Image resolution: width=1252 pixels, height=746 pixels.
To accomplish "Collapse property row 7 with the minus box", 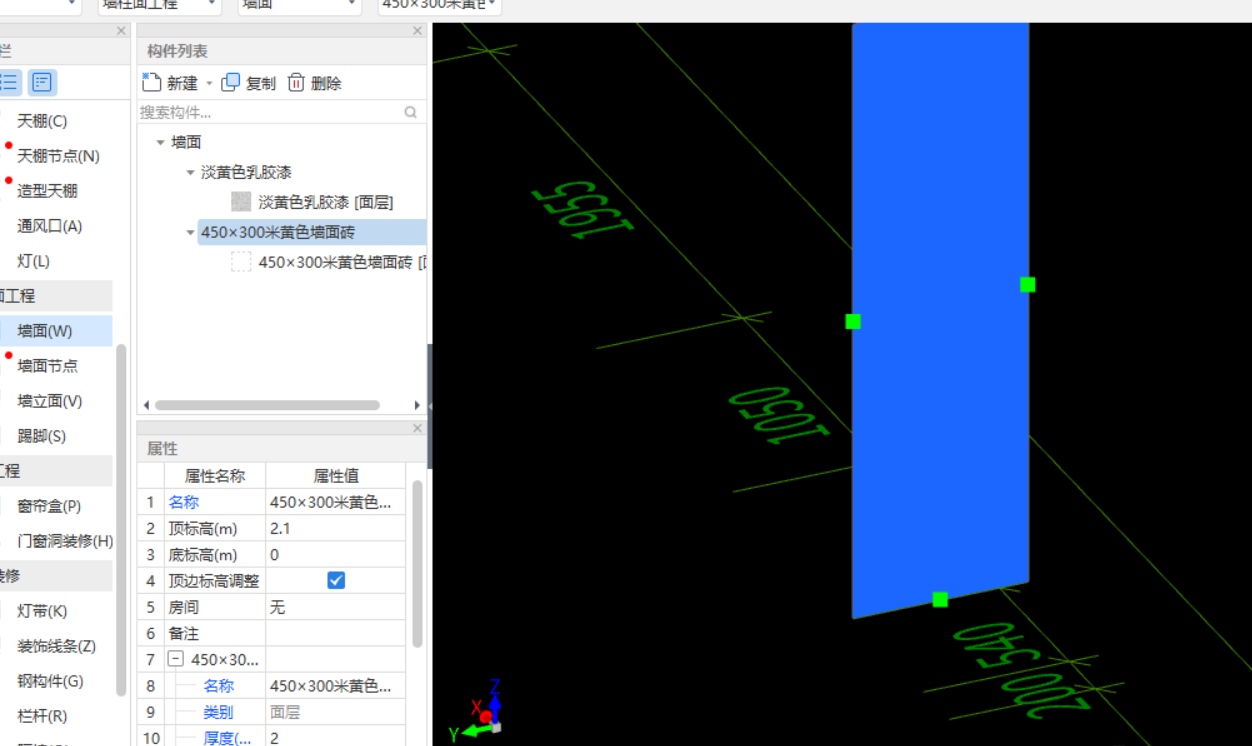I will click(x=175, y=659).
